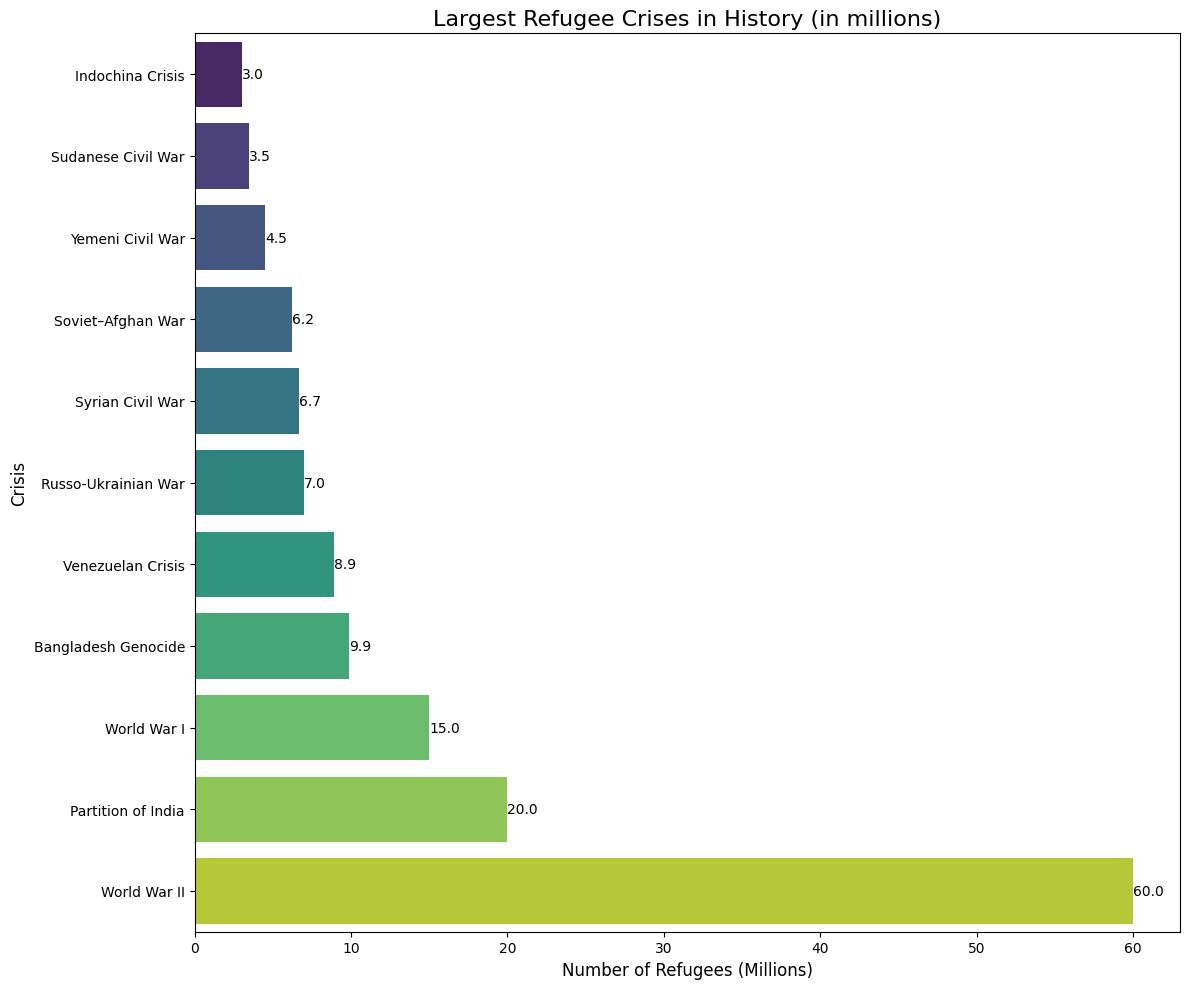Viewport: 1189px width, 989px height.
Task: Click the 'Yemeni Civil War' category label
Action: coord(127,239)
